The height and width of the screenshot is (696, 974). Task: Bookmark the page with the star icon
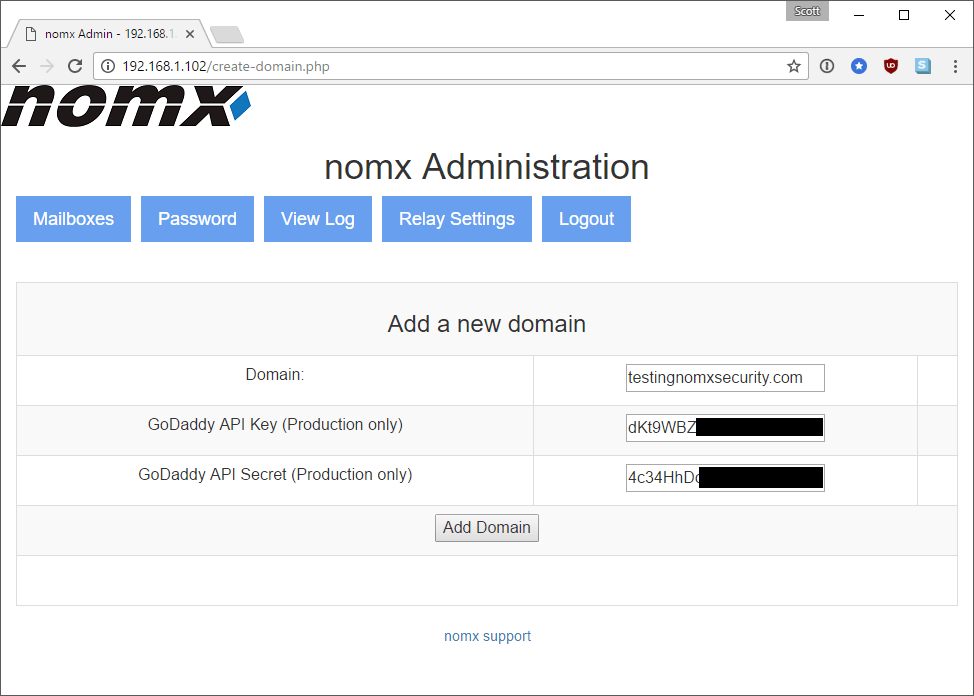coord(793,66)
